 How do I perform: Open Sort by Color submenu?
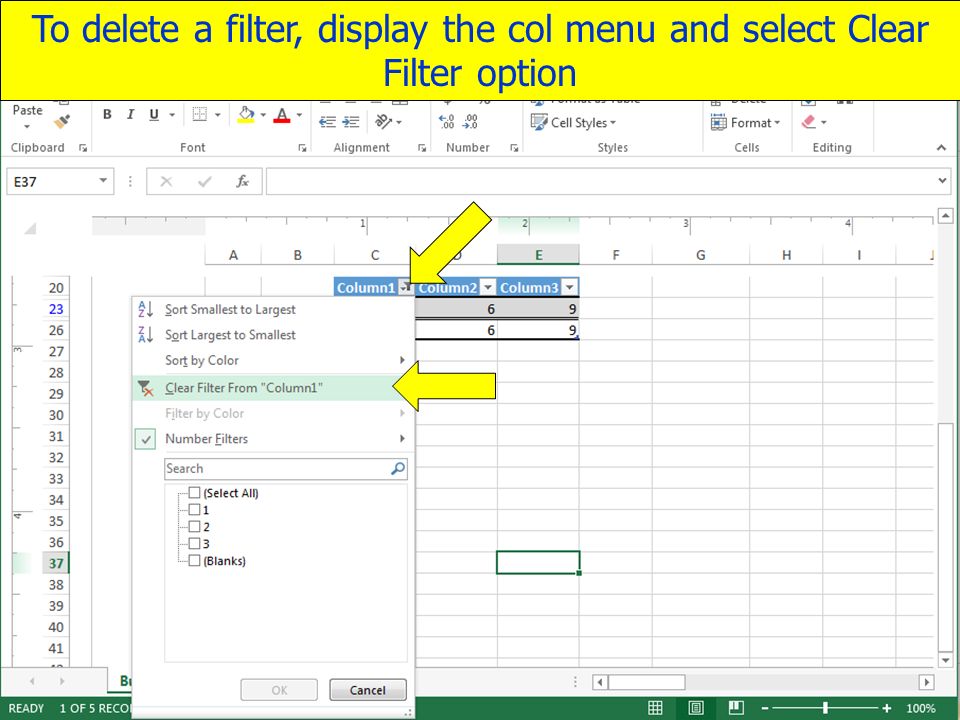tap(273, 360)
